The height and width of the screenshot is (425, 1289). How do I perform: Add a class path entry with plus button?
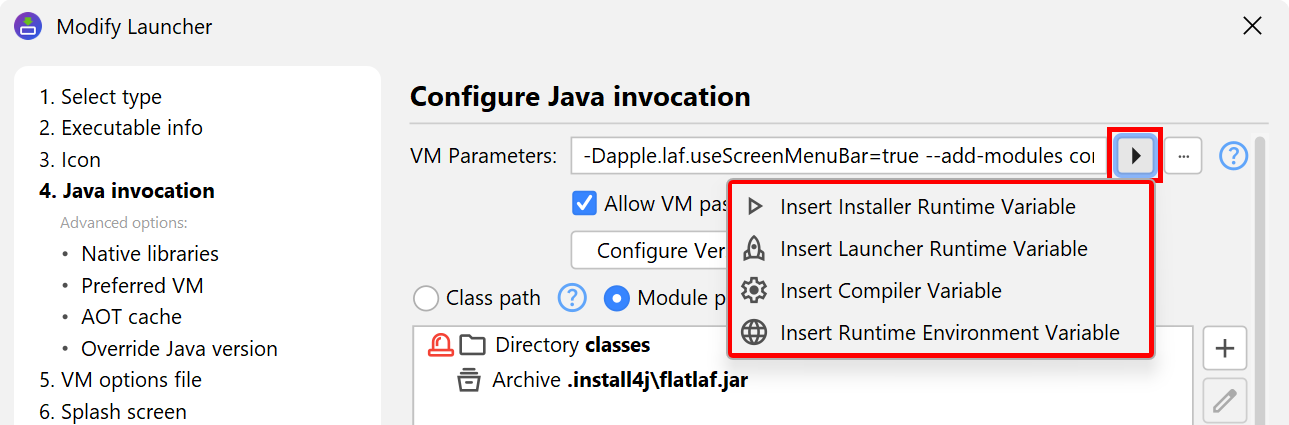tap(1224, 349)
